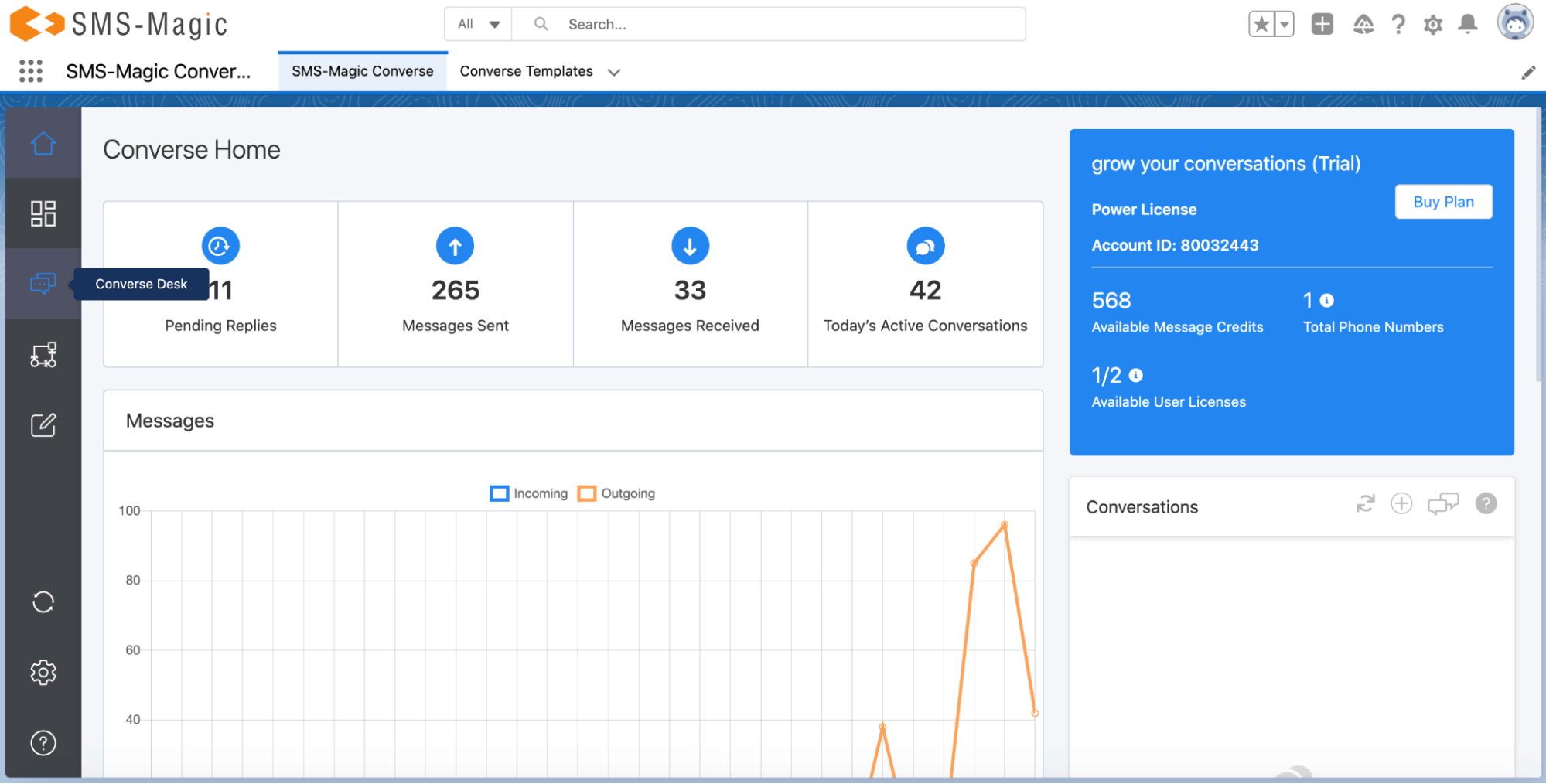Click the Conversations panel title

1142,507
